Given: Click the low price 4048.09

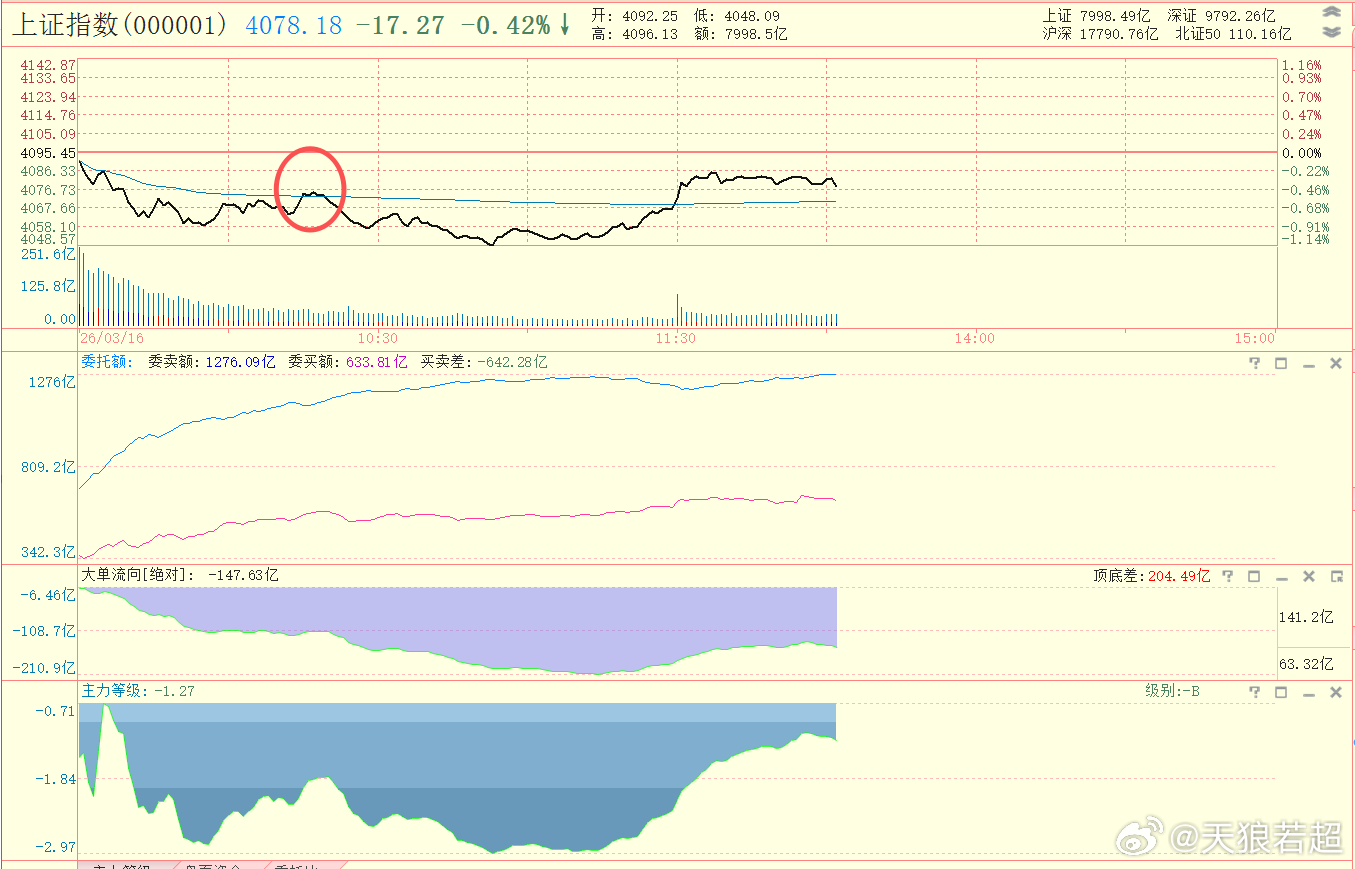Looking at the screenshot, I should point(750,16).
